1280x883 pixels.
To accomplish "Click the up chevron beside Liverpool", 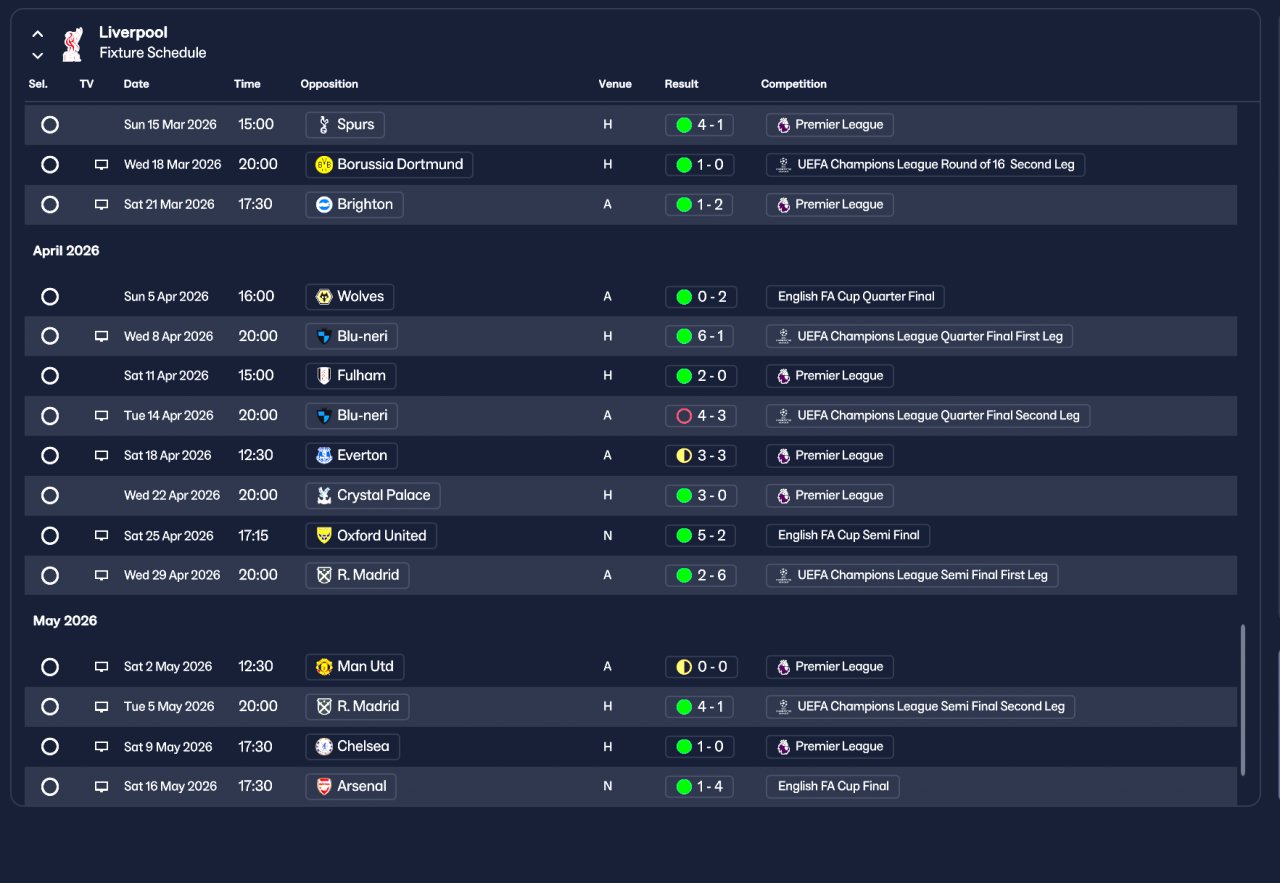I will [x=38, y=34].
